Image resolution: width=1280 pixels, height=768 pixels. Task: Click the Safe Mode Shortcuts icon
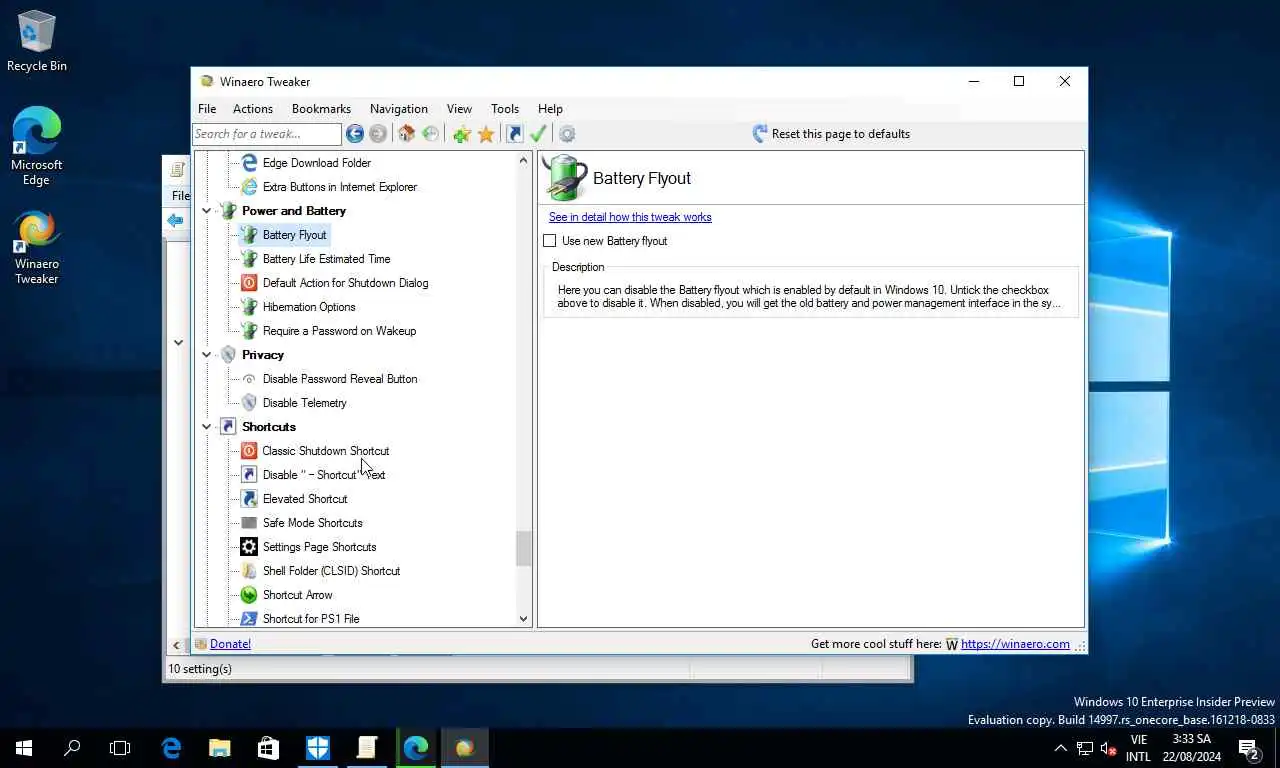[x=249, y=523]
